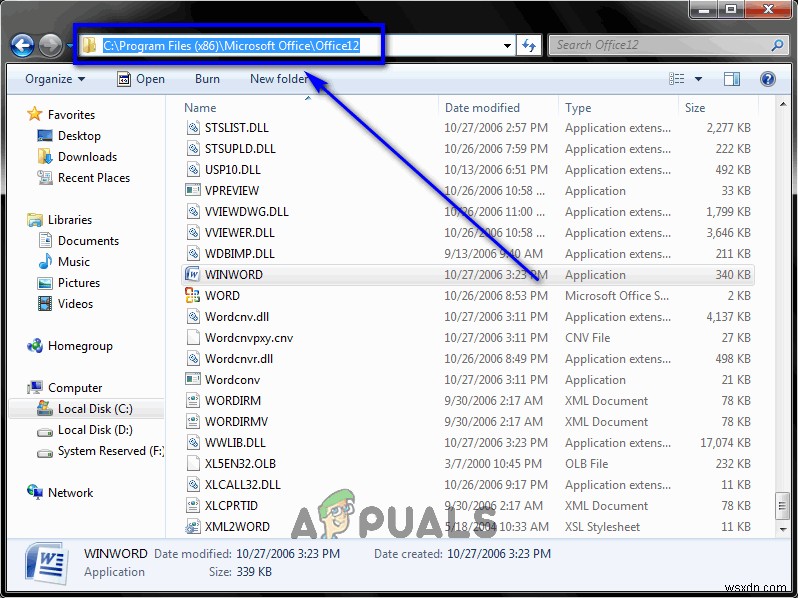Viewport: 798px width, 598px height.
Task: Open Downloads in Favorites
Action: [x=87, y=157]
